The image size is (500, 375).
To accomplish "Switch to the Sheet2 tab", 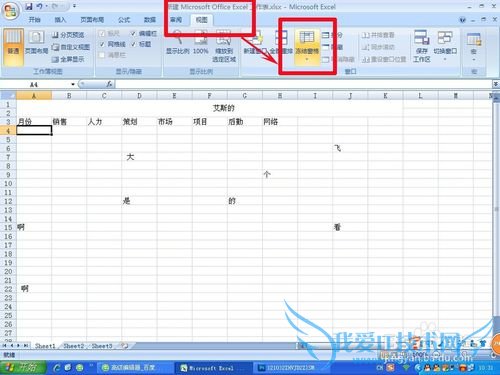I will pyautogui.click(x=74, y=346).
